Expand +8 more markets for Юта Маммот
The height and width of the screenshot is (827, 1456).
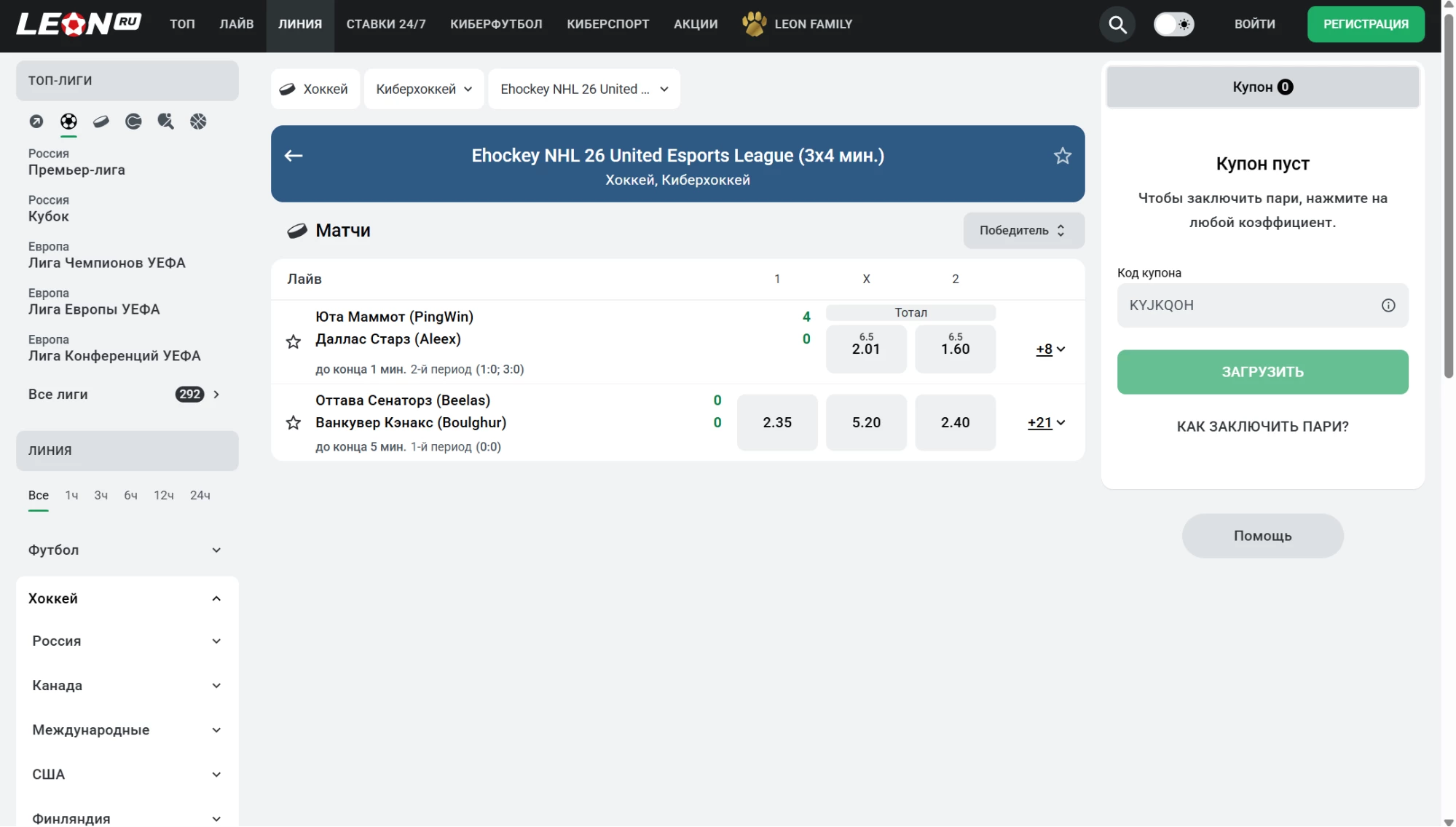coord(1050,349)
